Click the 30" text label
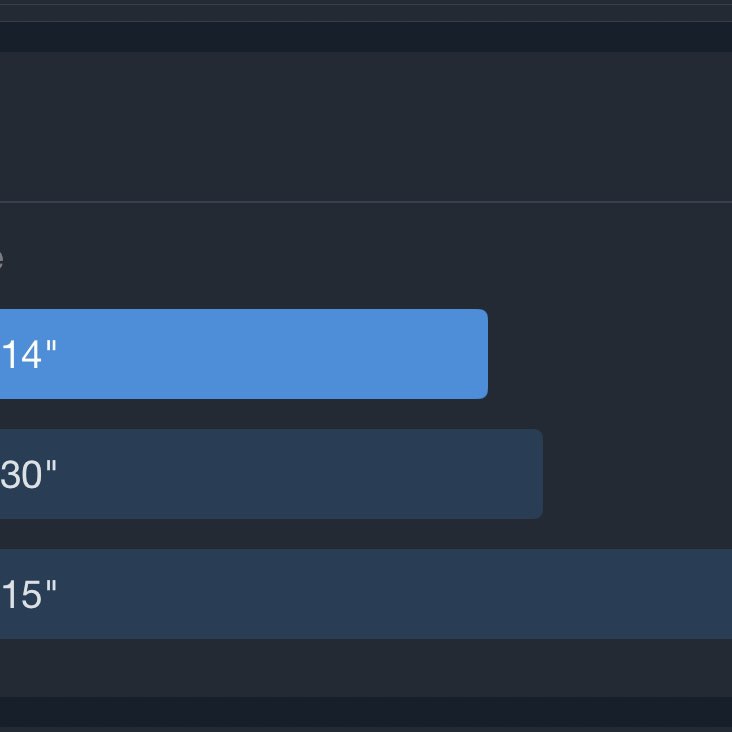Viewport: 732px width, 732px height. tap(28, 475)
